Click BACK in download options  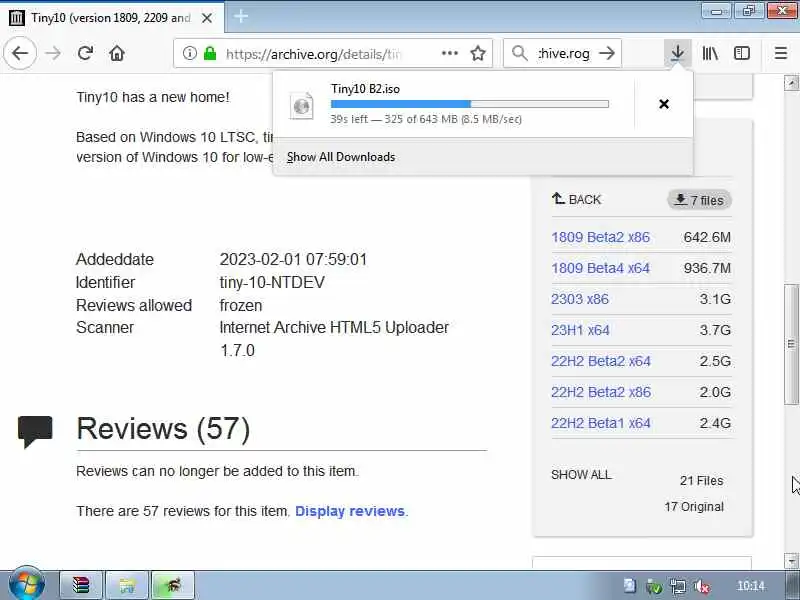577,199
